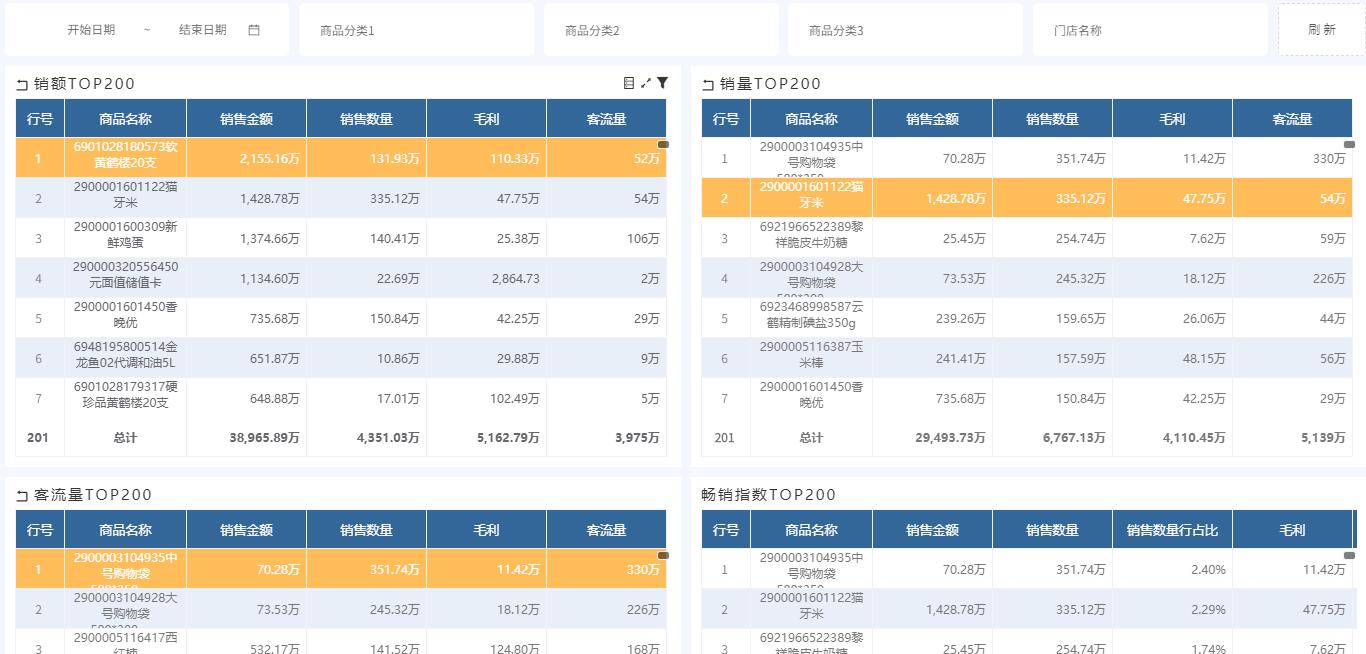Image resolution: width=1366 pixels, height=654 pixels.
Task: Click the drill-back icon beside 客流量TOP200
Action: [x=22, y=496]
